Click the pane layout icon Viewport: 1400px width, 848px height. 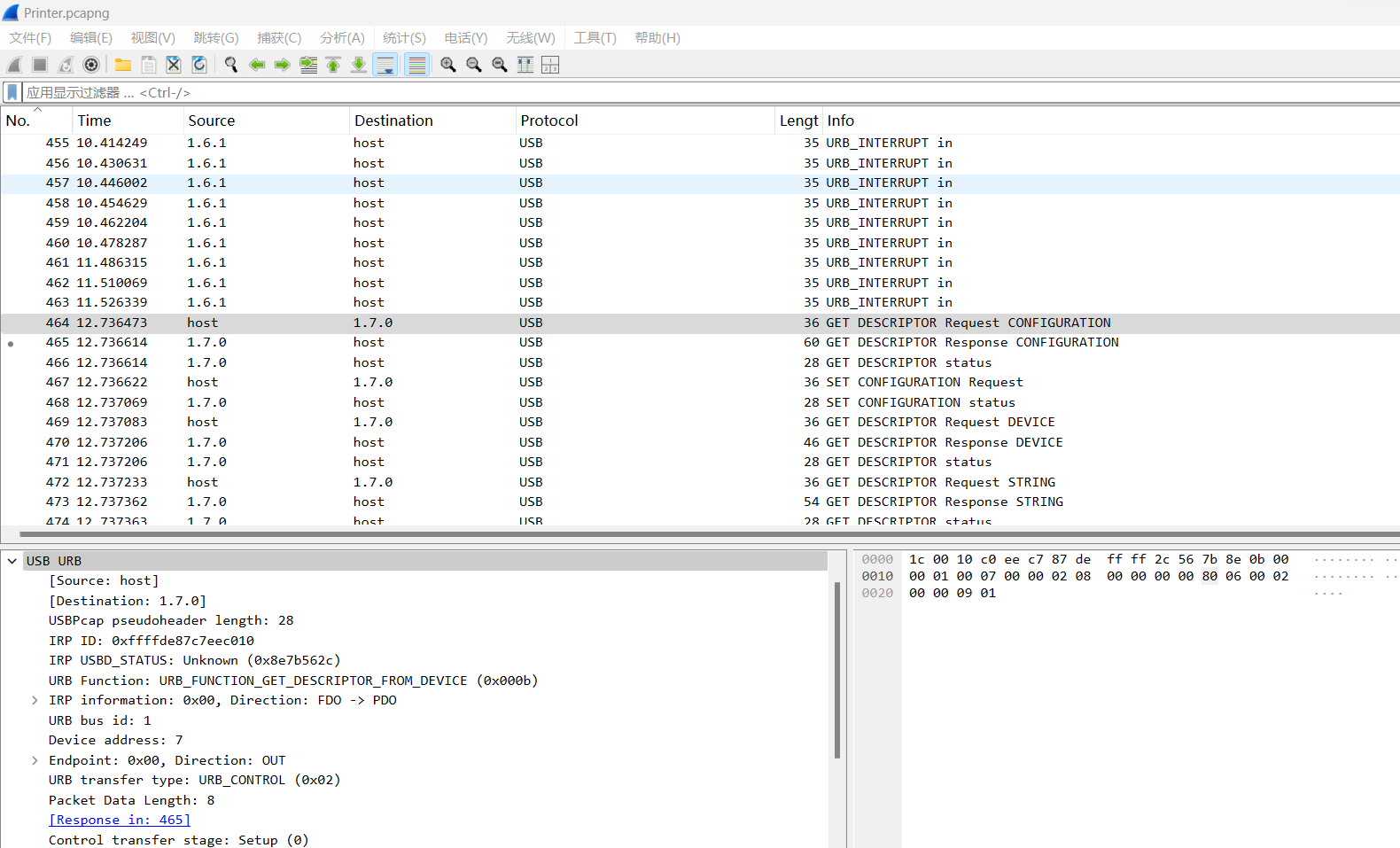550,65
